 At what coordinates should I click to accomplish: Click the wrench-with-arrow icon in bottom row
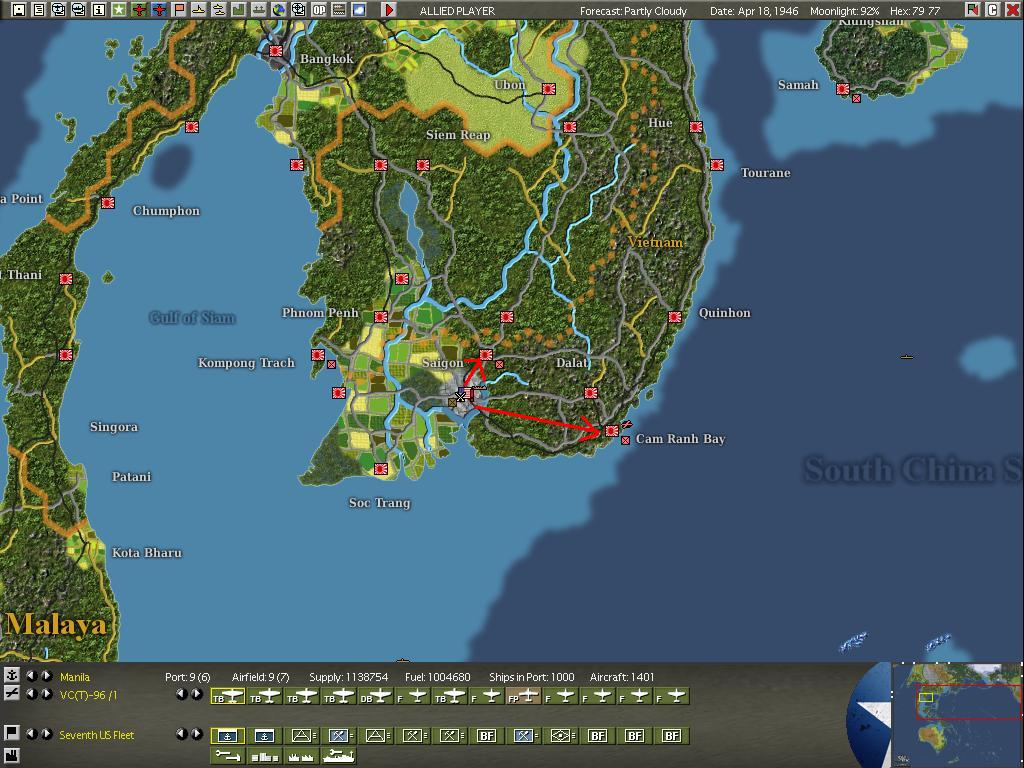click(227, 756)
